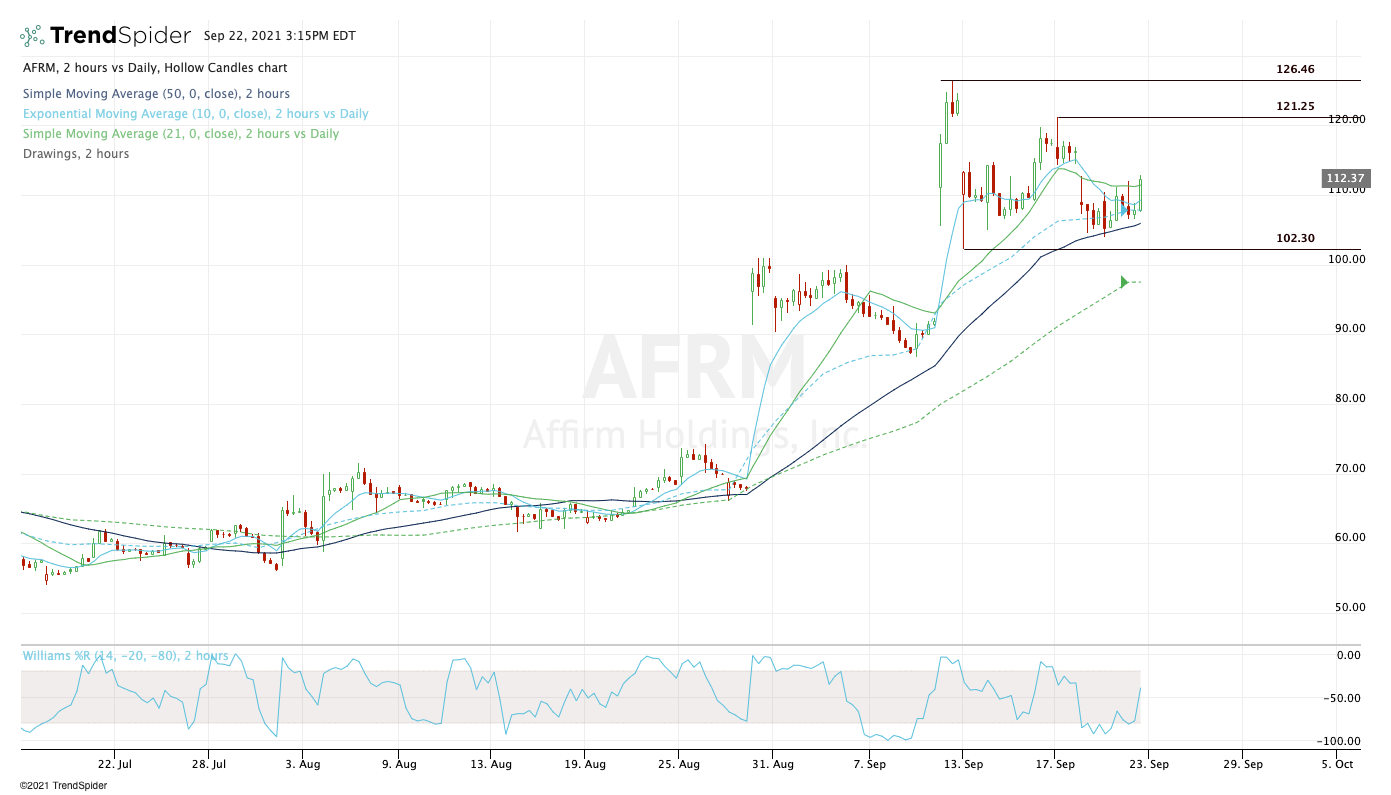Click the 13. Sep date label
The width and height of the screenshot is (1391, 795).
click(962, 764)
